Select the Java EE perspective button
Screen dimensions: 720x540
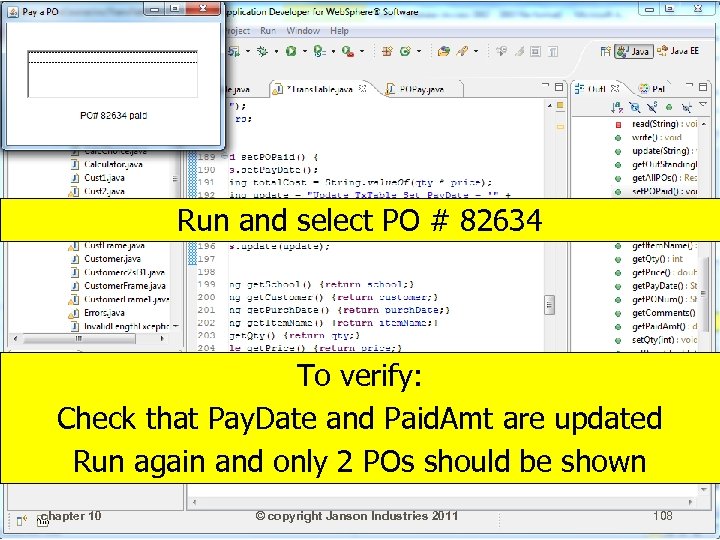pos(678,51)
